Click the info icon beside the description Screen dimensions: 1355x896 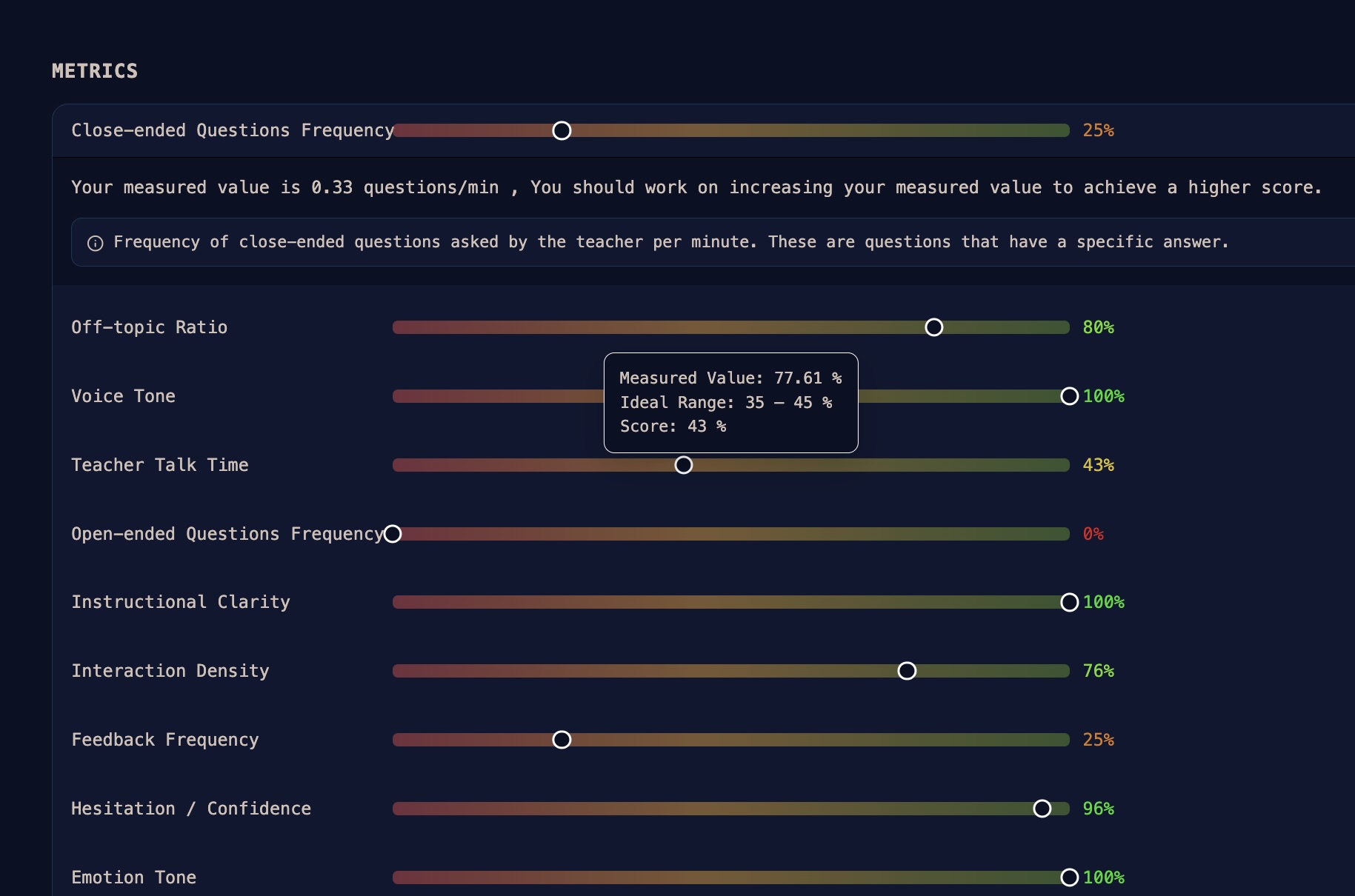point(95,243)
